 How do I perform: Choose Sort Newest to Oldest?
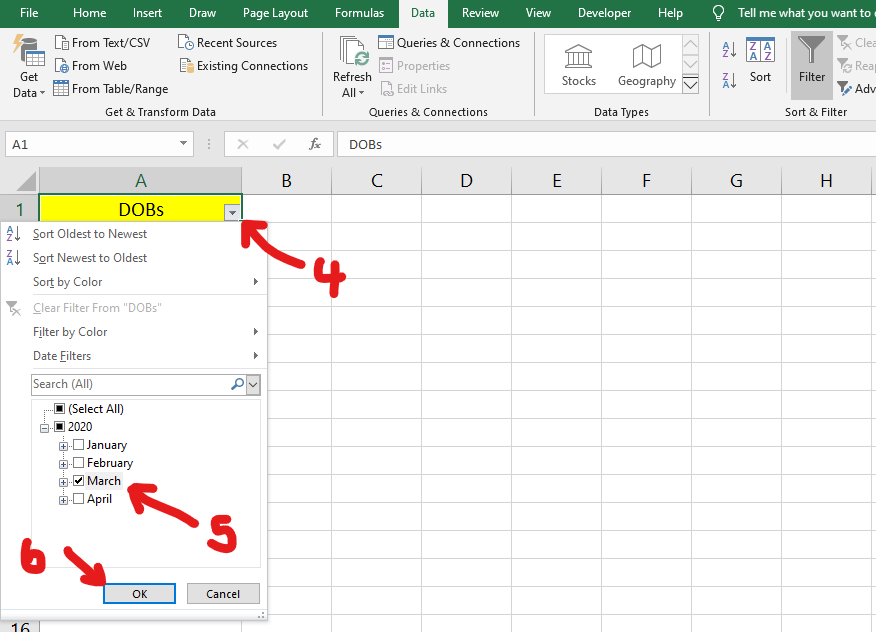[134, 258]
